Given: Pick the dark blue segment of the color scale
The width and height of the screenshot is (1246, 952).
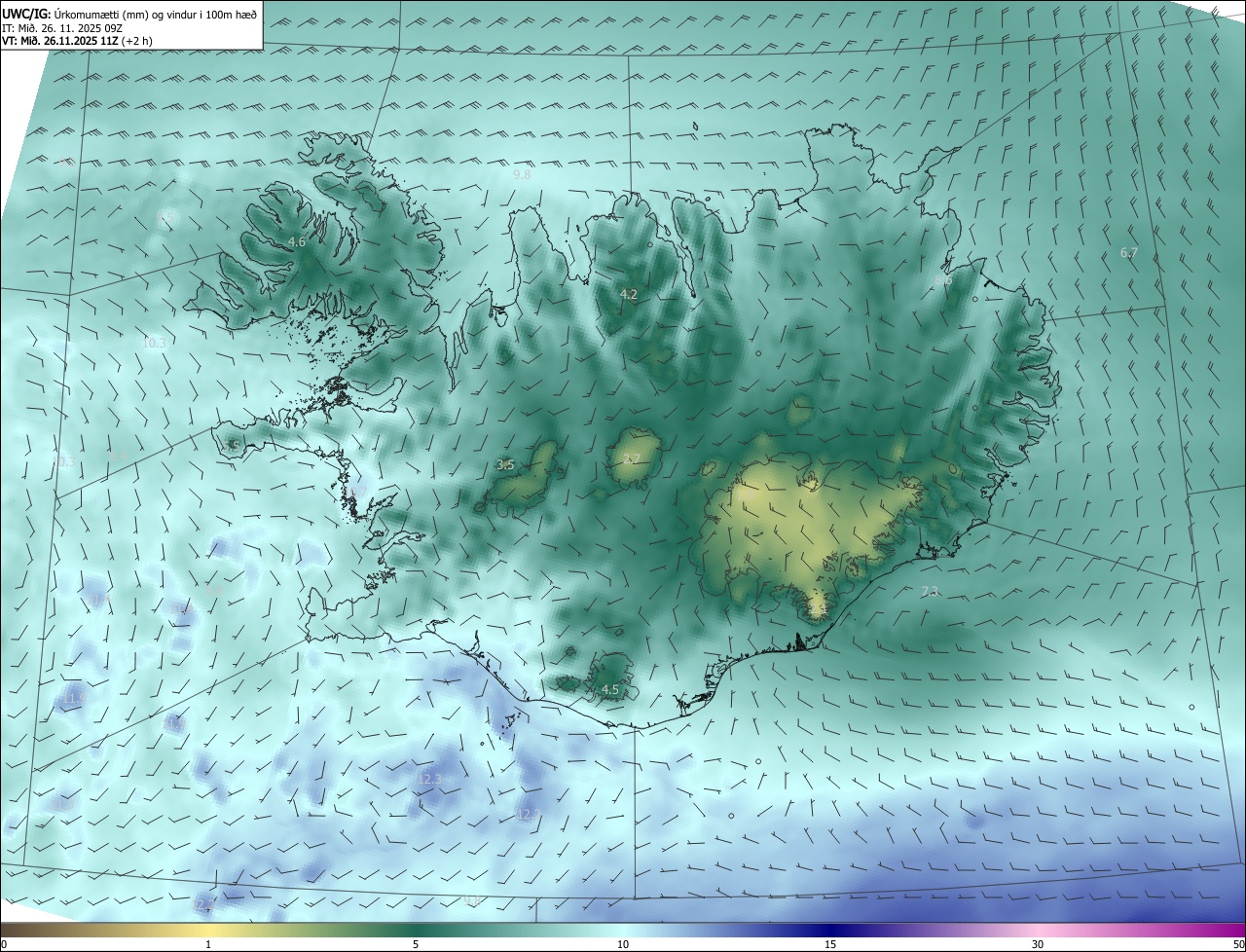Looking at the screenshot, I should [830, 930].
